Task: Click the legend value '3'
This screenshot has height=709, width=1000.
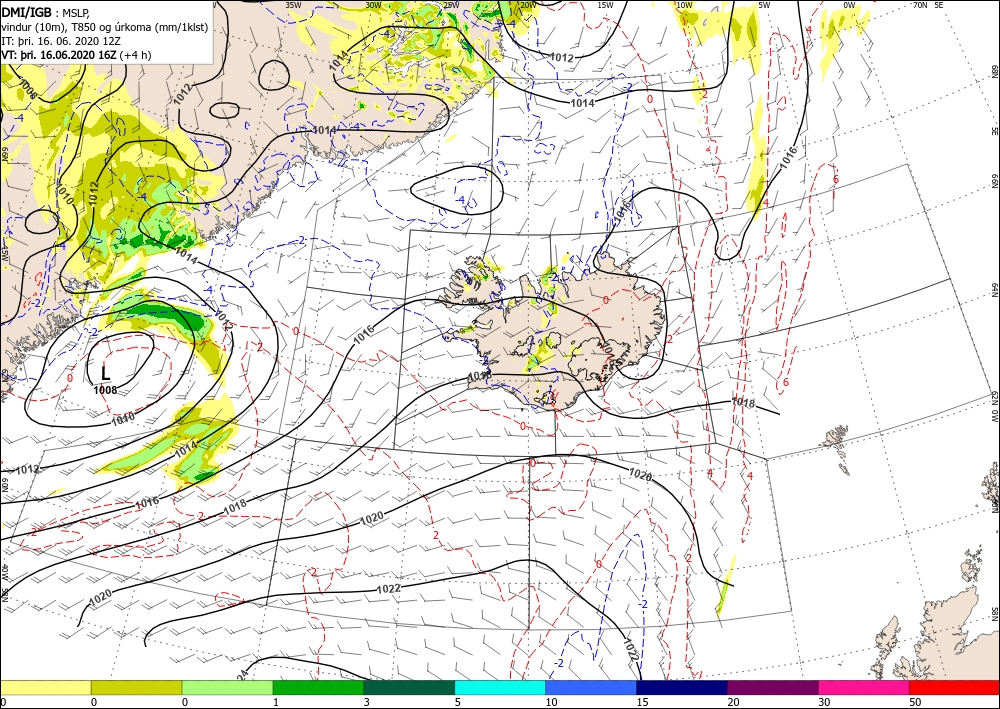Action: 367,703
